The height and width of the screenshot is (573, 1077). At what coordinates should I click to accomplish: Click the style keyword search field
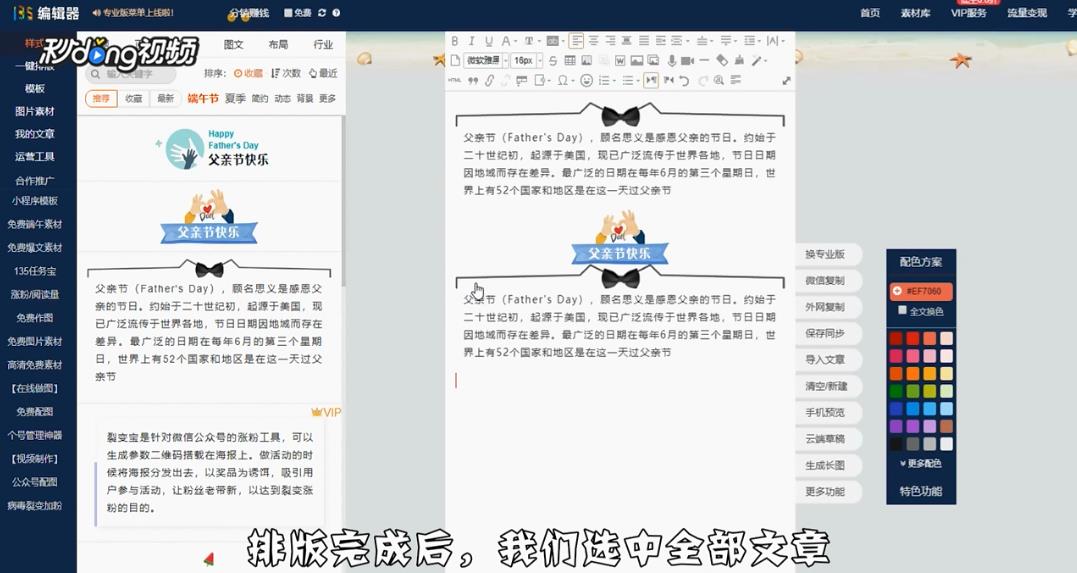click(131, 74)
